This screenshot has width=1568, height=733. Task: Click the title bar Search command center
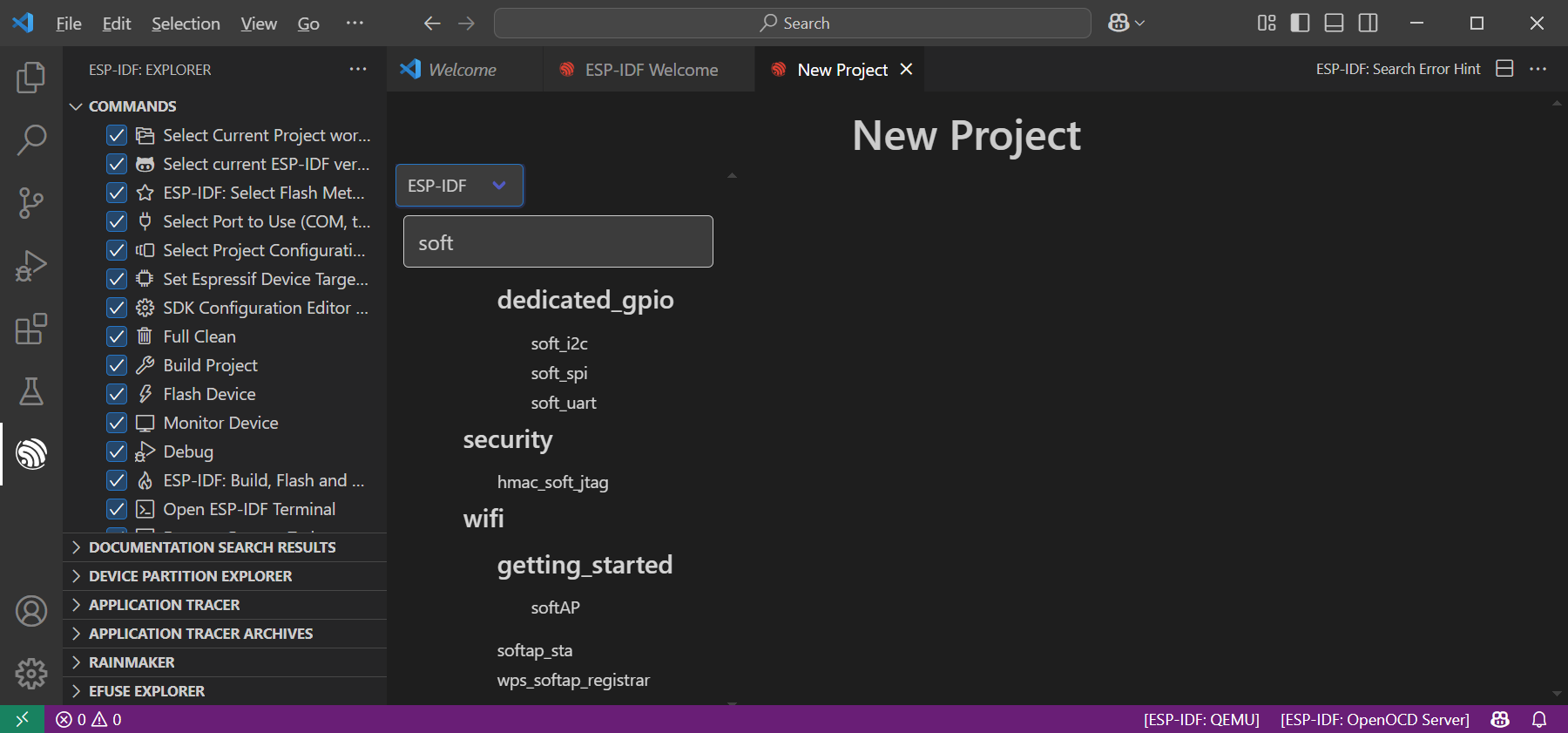[792, 24]
